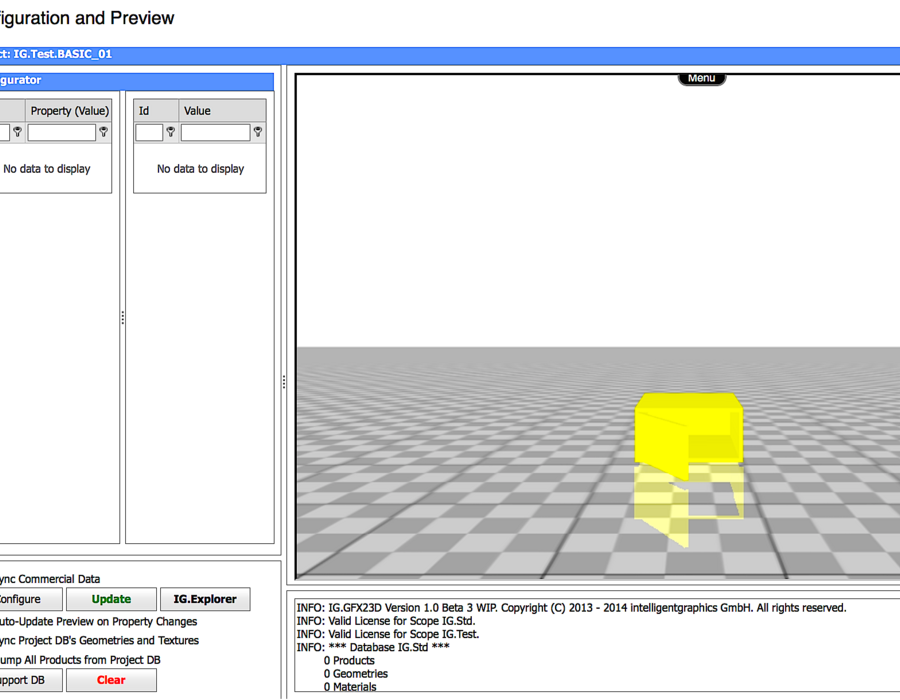This screenshot has width=900, height=700.
Task: Click log line '0 Products'
Action: (349, 660)
